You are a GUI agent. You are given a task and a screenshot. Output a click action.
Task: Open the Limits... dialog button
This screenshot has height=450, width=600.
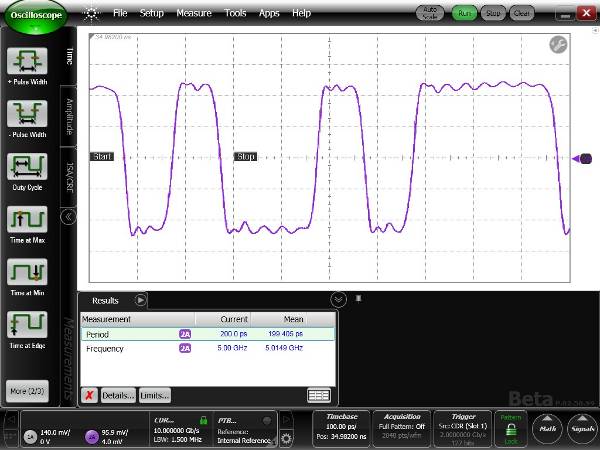[154, 395]
